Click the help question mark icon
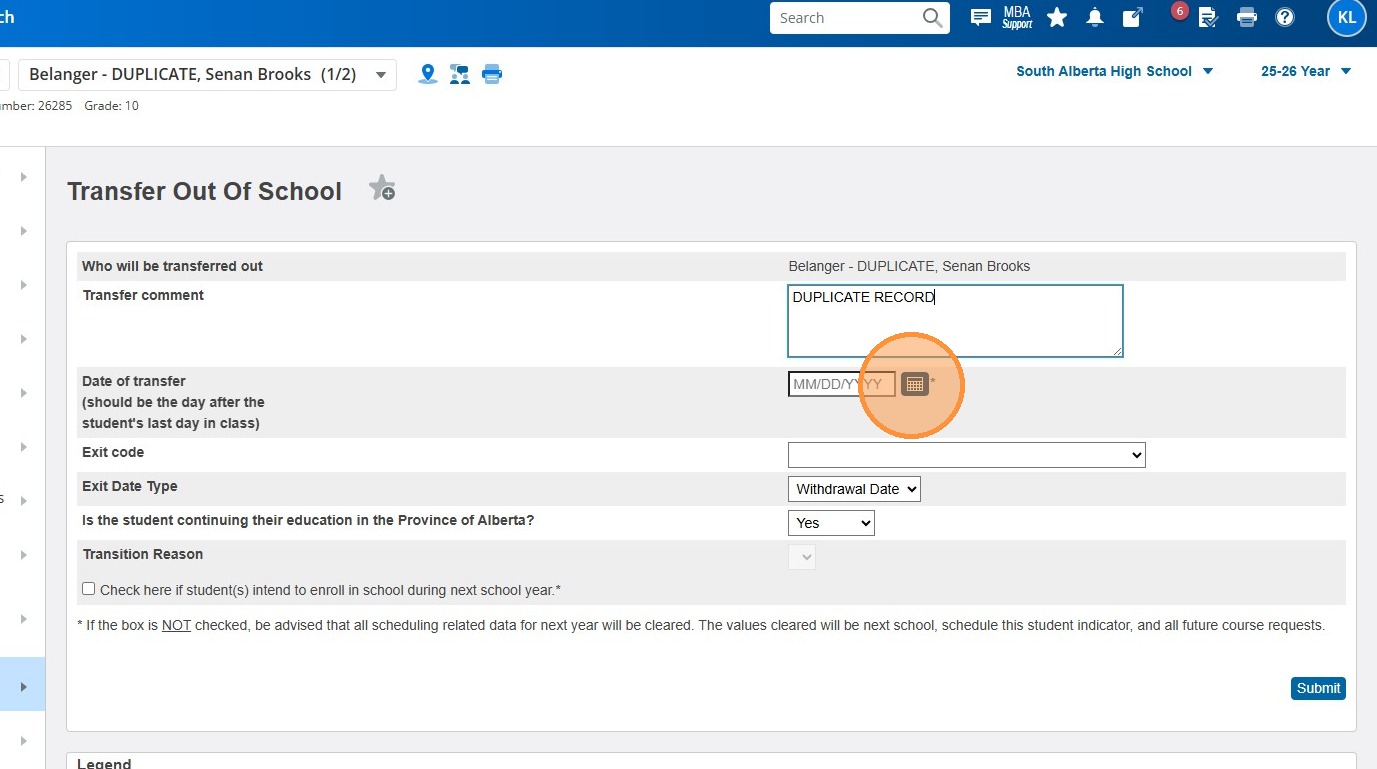The height and width of the screenshot is (769, 1377). point(1285,17)
